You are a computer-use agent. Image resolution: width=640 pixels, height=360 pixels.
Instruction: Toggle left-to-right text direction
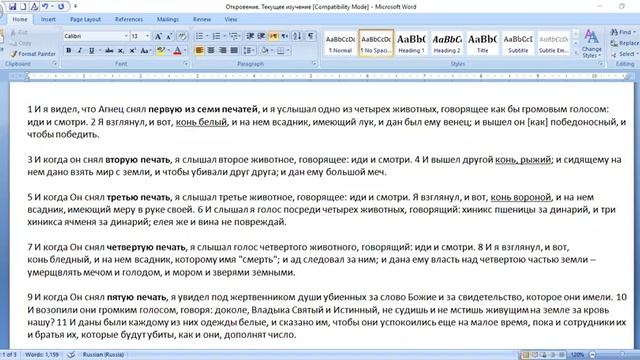273,36
